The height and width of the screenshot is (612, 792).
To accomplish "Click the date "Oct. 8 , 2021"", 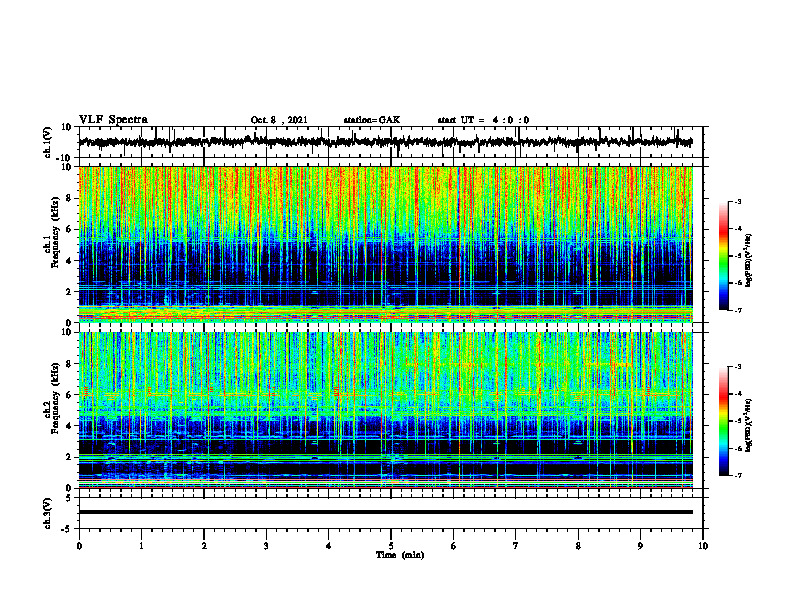I will [x=279, y=120].
